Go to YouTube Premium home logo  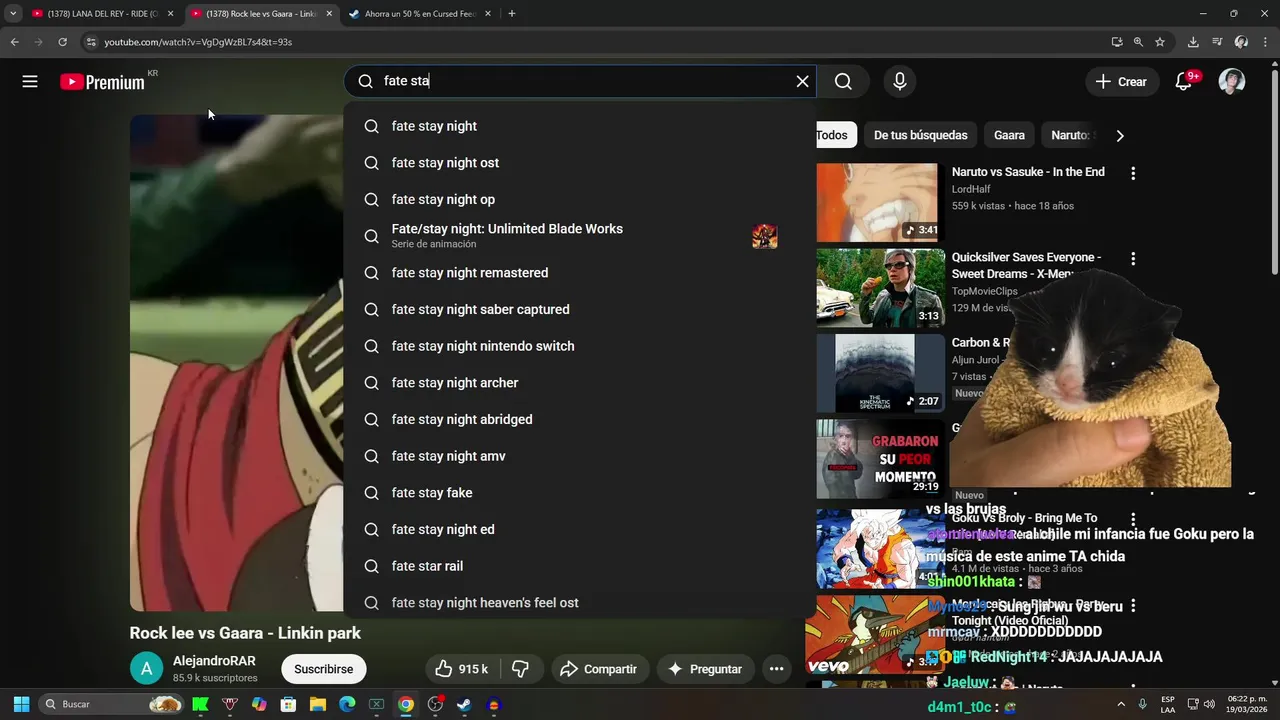point(102,82)
